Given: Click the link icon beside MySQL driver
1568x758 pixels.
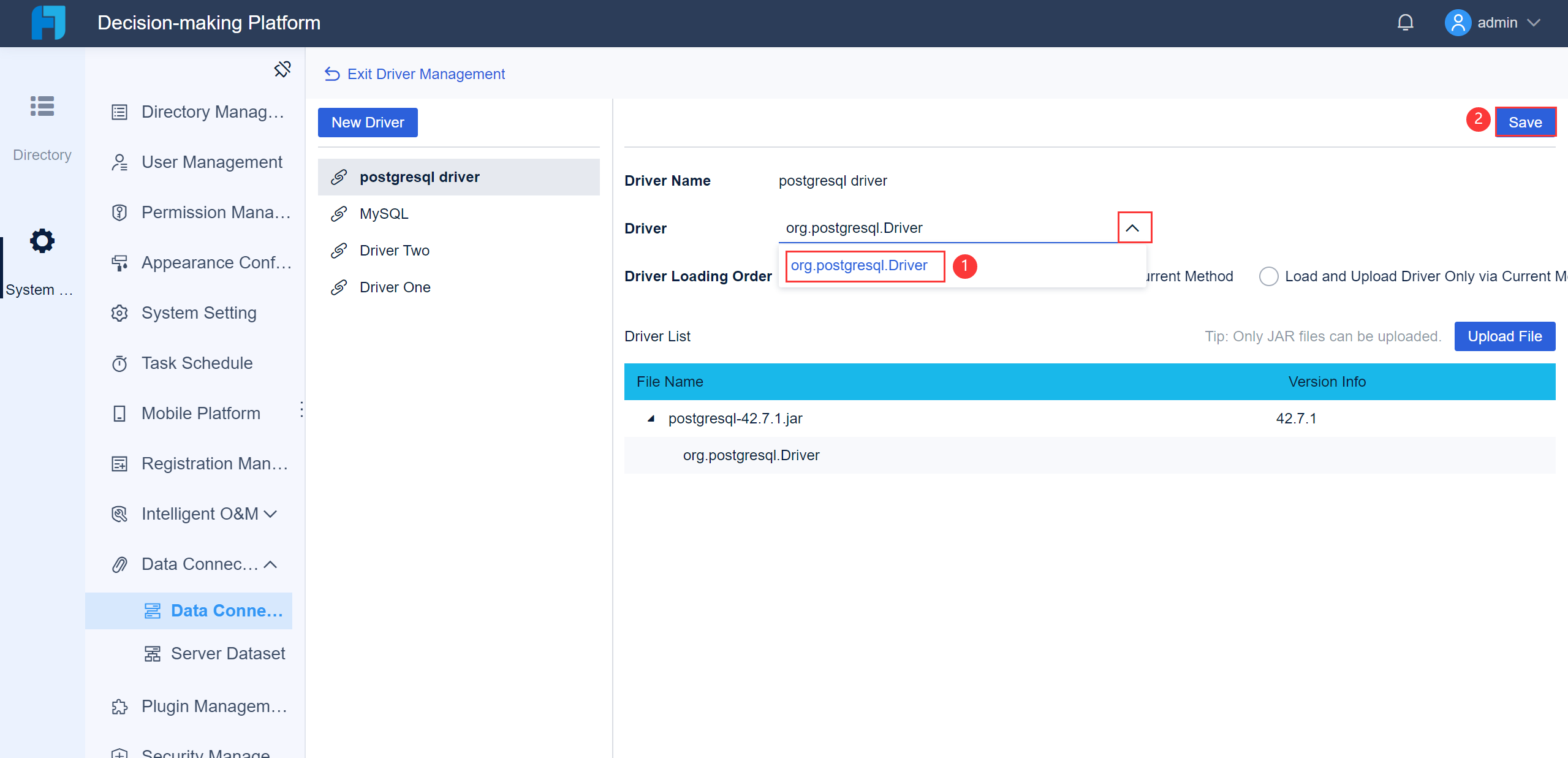Looking at the screenshot, I should (x=339, y=213).
